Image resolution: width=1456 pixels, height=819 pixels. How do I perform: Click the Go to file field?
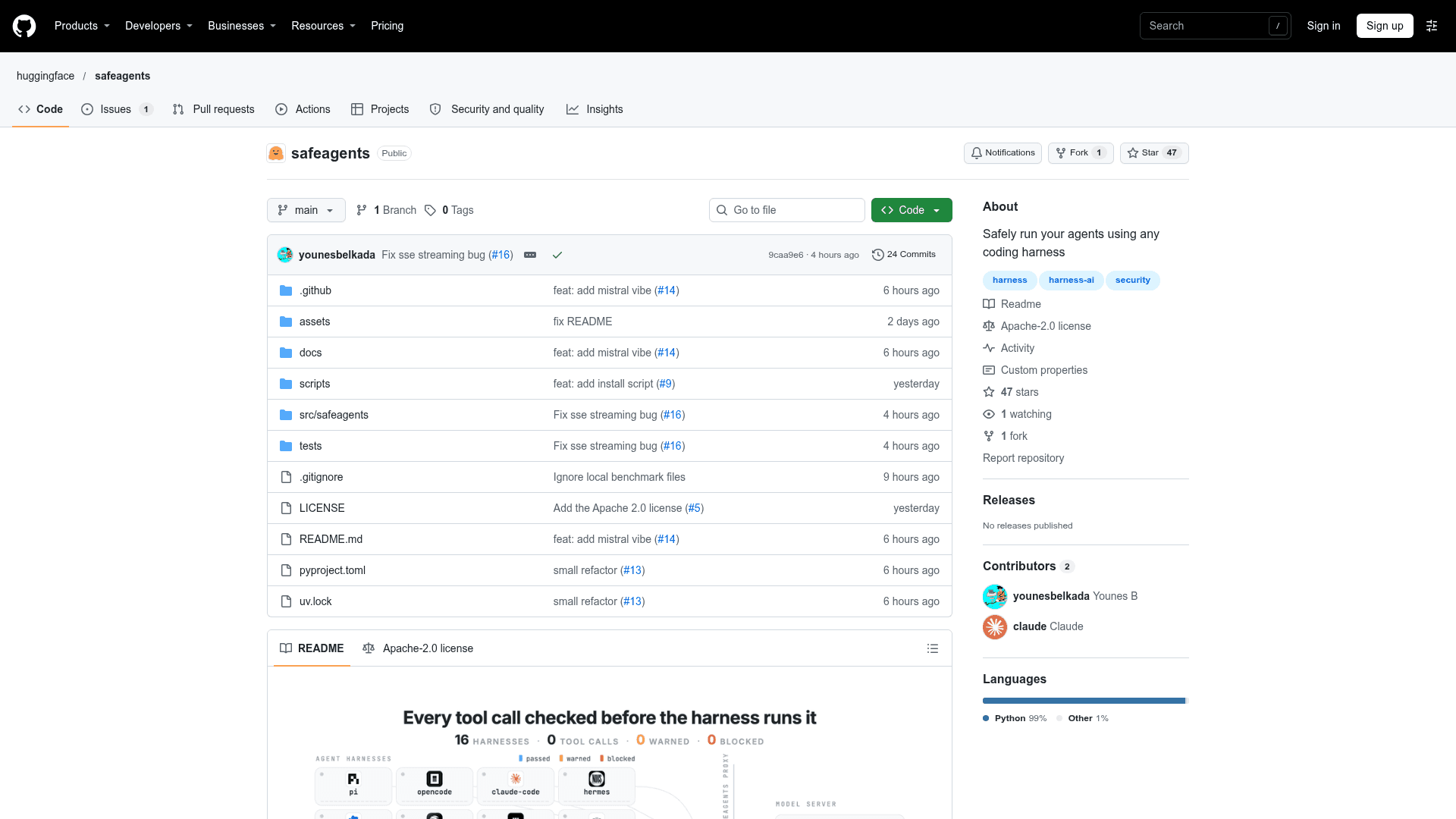(x=787, y=210)
